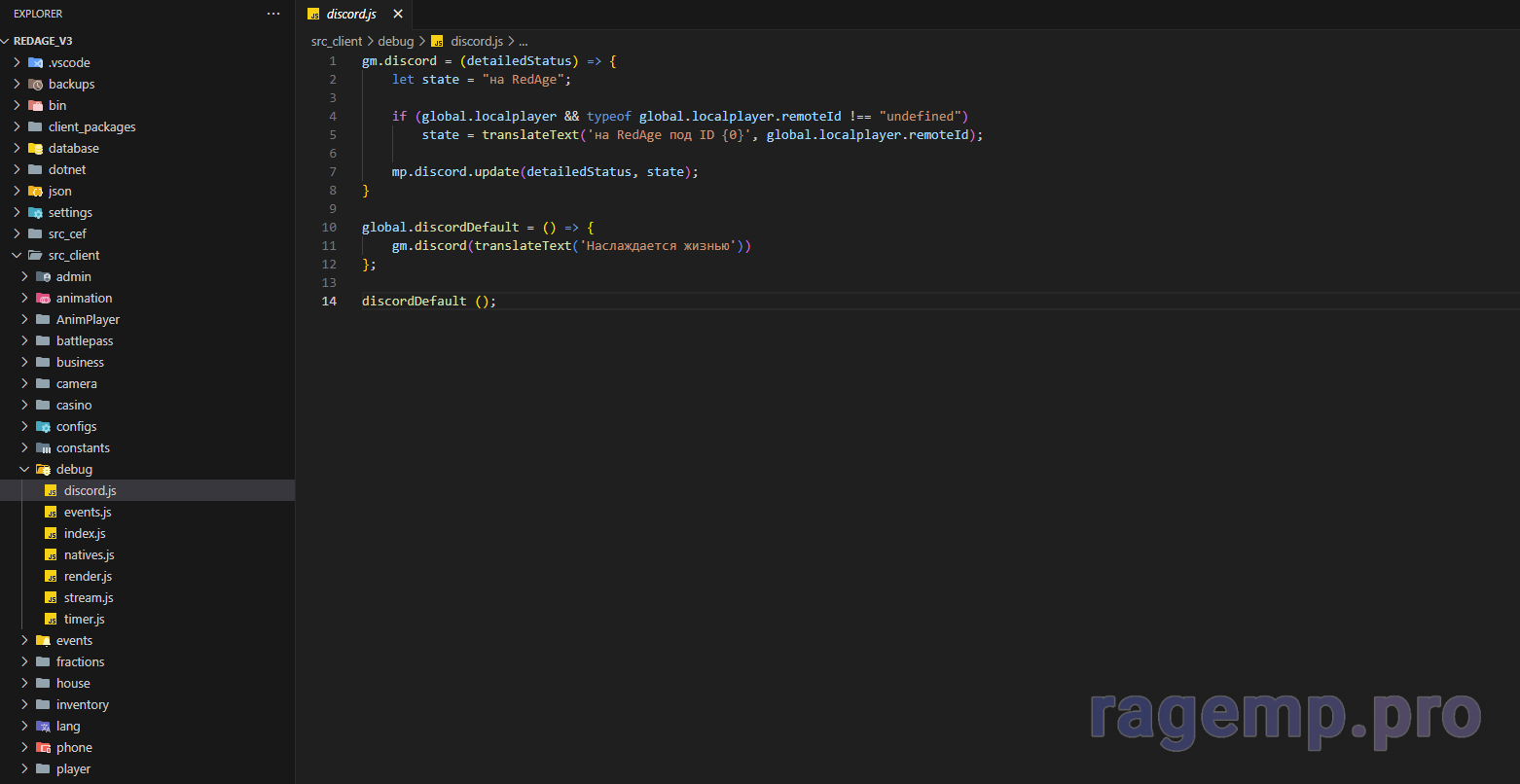Expand the .vscode folder chevron

(x=17, y=62)
